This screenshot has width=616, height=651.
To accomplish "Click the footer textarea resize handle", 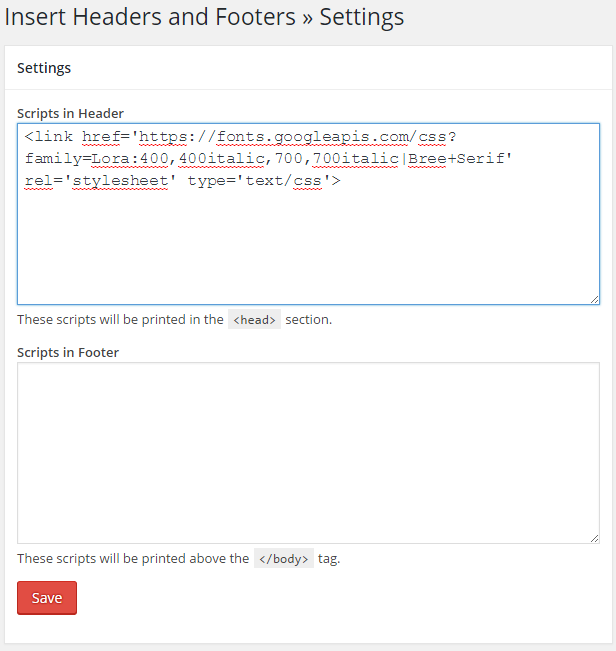I will 594,538.
